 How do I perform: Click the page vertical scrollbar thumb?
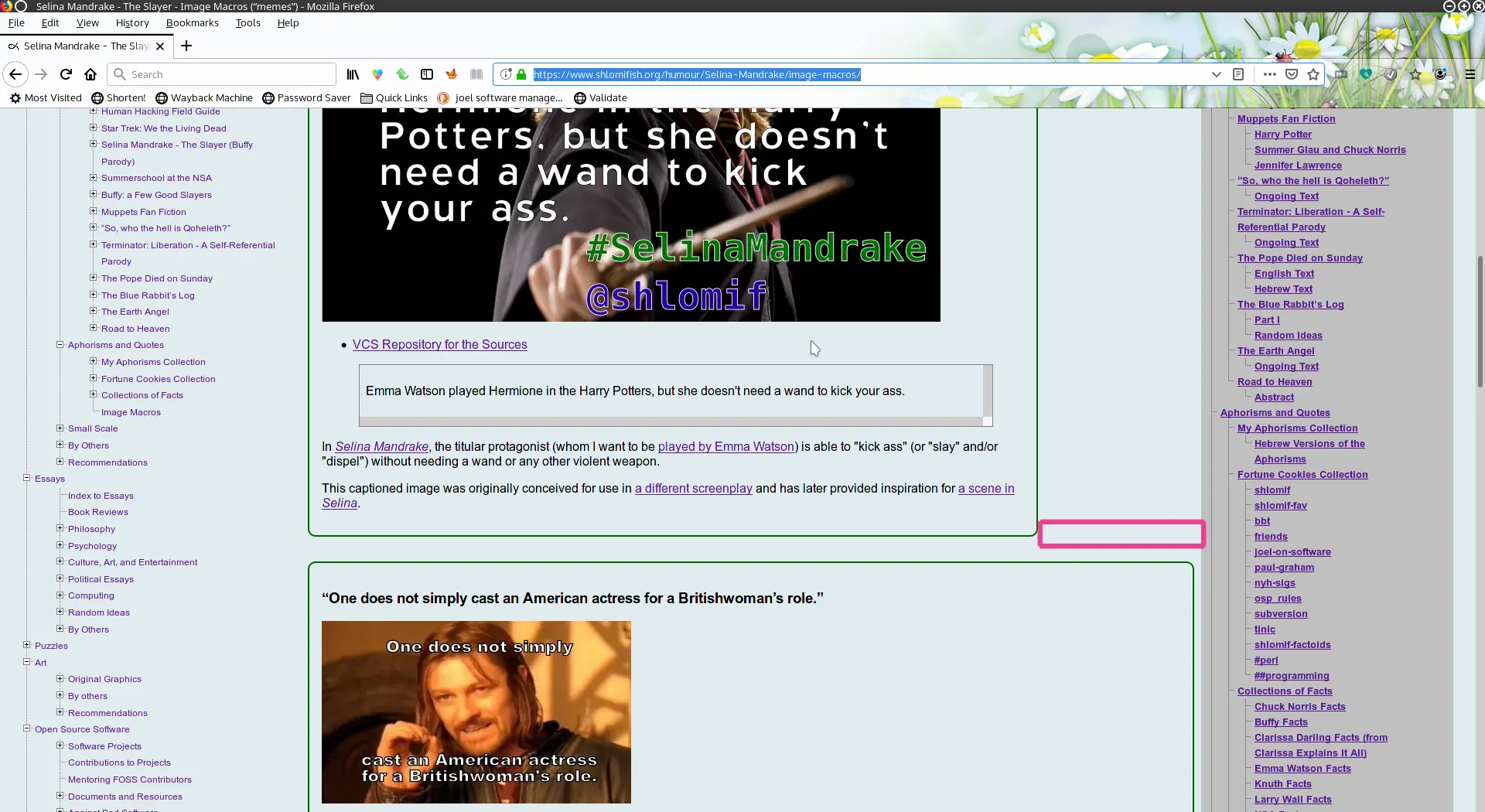(1480, 321)
